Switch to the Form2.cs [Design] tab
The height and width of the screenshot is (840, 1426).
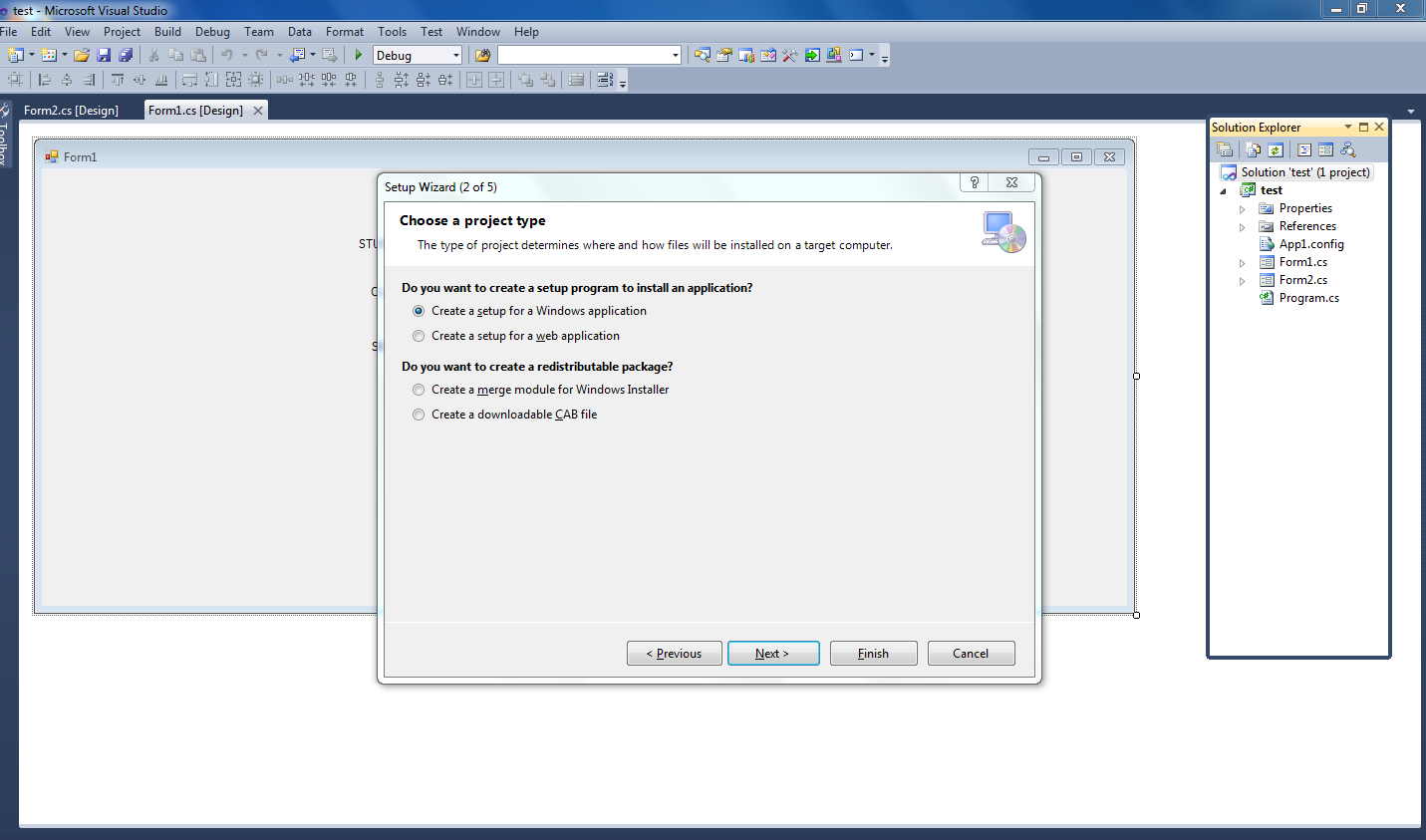click(72, 110)
